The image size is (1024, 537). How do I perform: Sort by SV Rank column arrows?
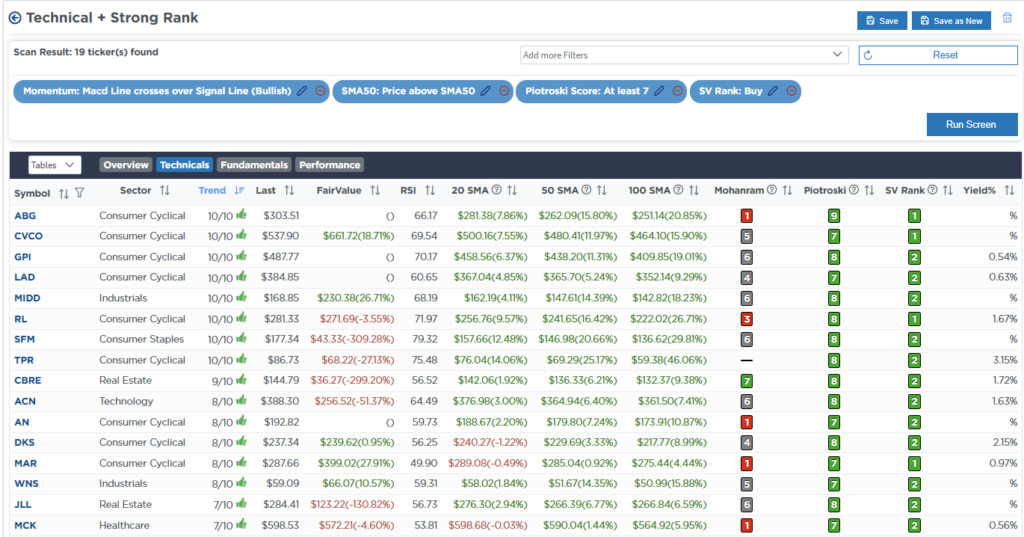948,190
